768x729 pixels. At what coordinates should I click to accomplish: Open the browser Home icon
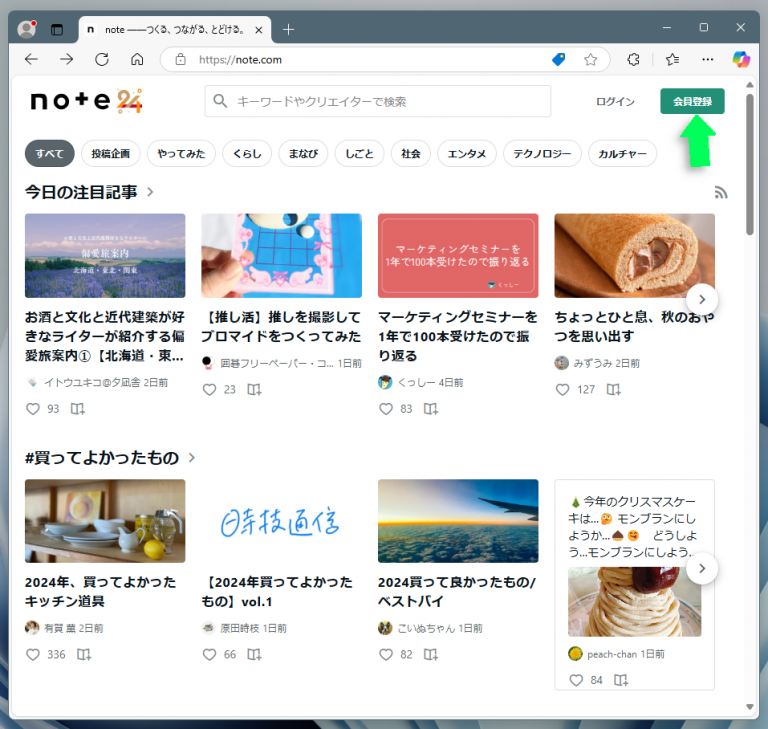pos(137,60)
